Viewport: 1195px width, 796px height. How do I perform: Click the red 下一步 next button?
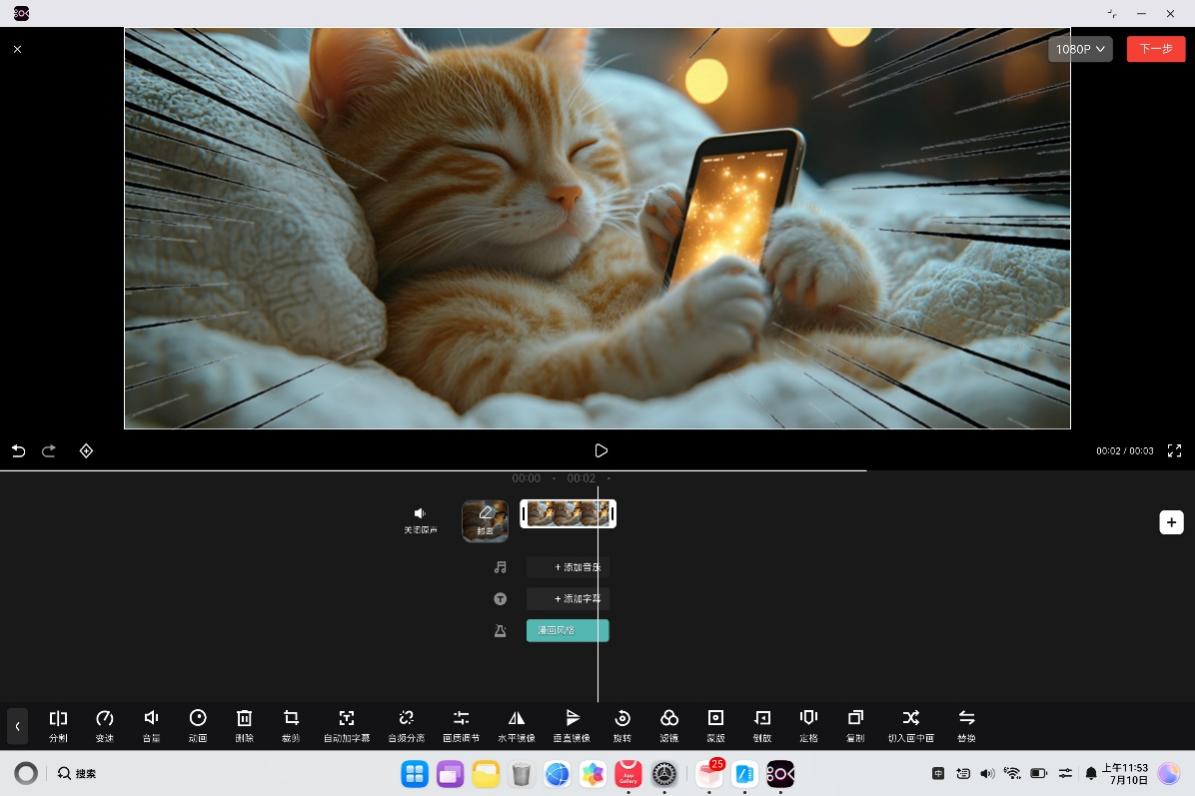tap(1155, 49)
